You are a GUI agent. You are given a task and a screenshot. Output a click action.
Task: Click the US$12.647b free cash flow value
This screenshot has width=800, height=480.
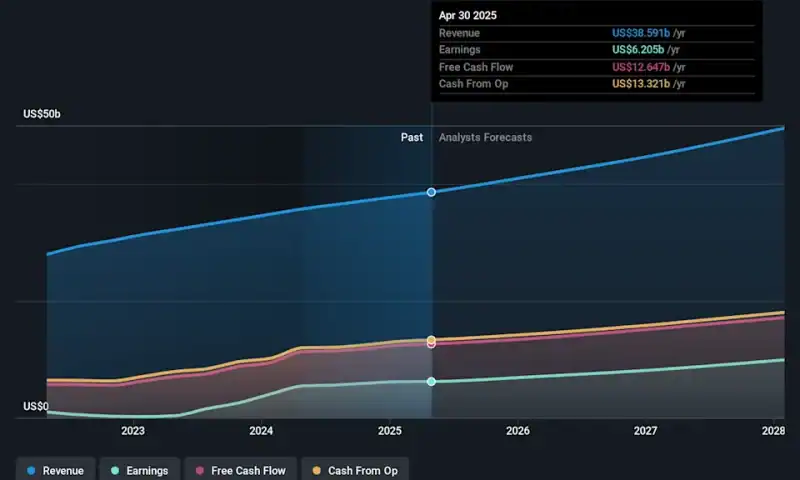[x=641, y=67]
